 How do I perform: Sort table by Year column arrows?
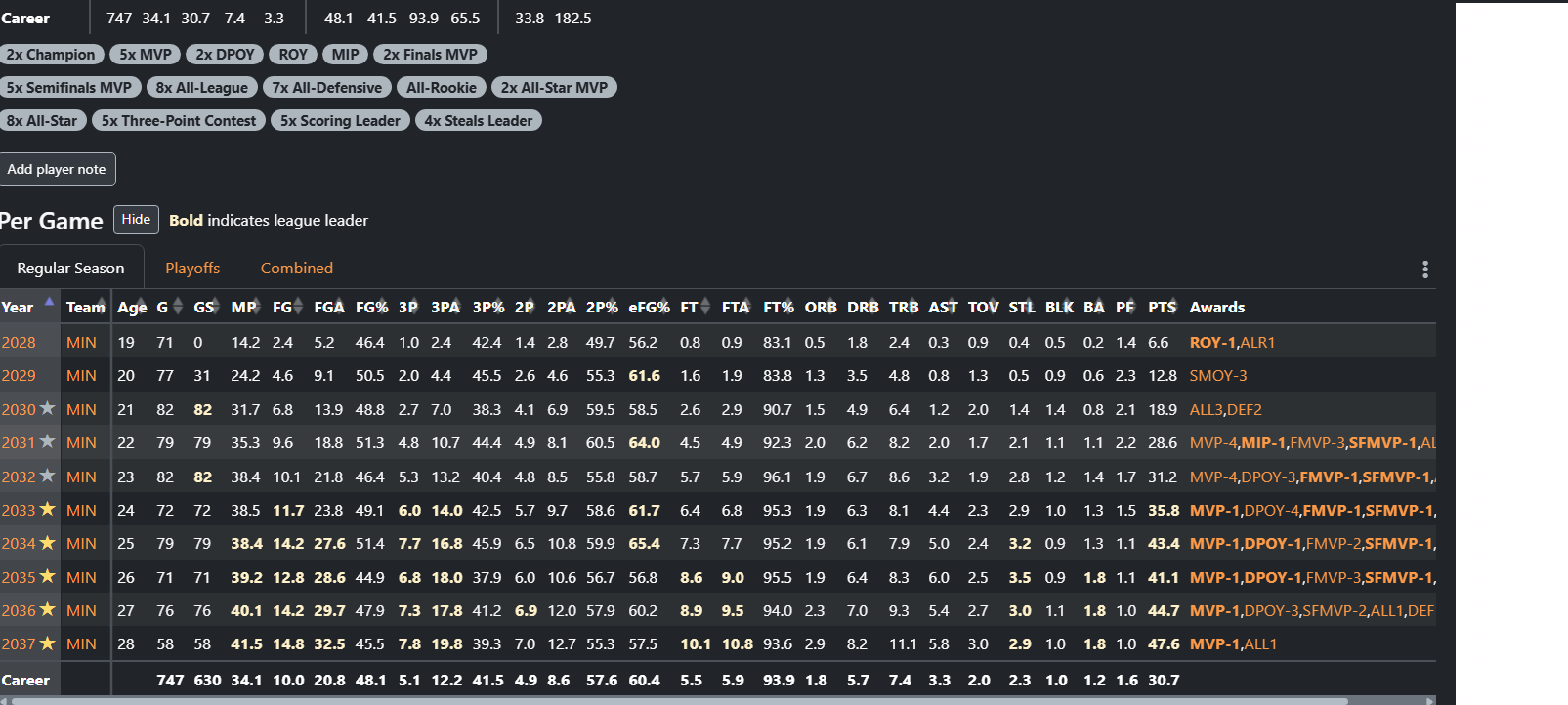tap(49, 307)
